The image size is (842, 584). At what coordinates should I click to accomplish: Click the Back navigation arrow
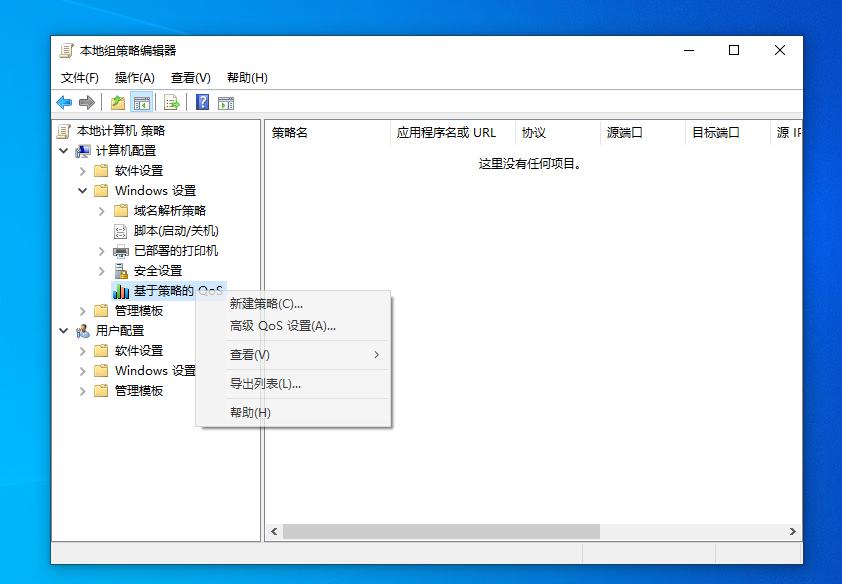pos(62,101)
